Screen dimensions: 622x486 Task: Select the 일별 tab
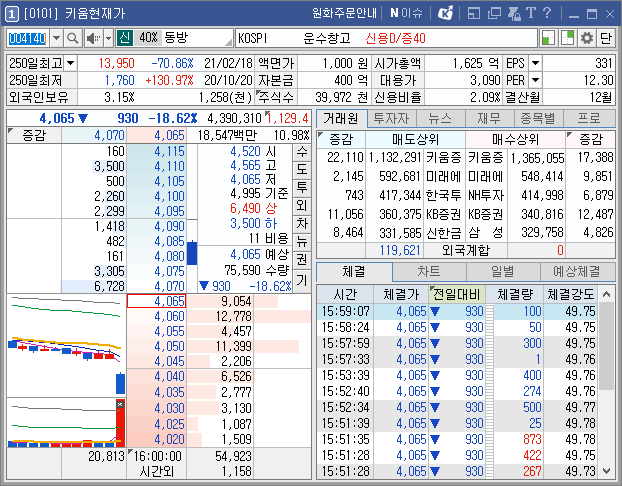pos(503,272)
